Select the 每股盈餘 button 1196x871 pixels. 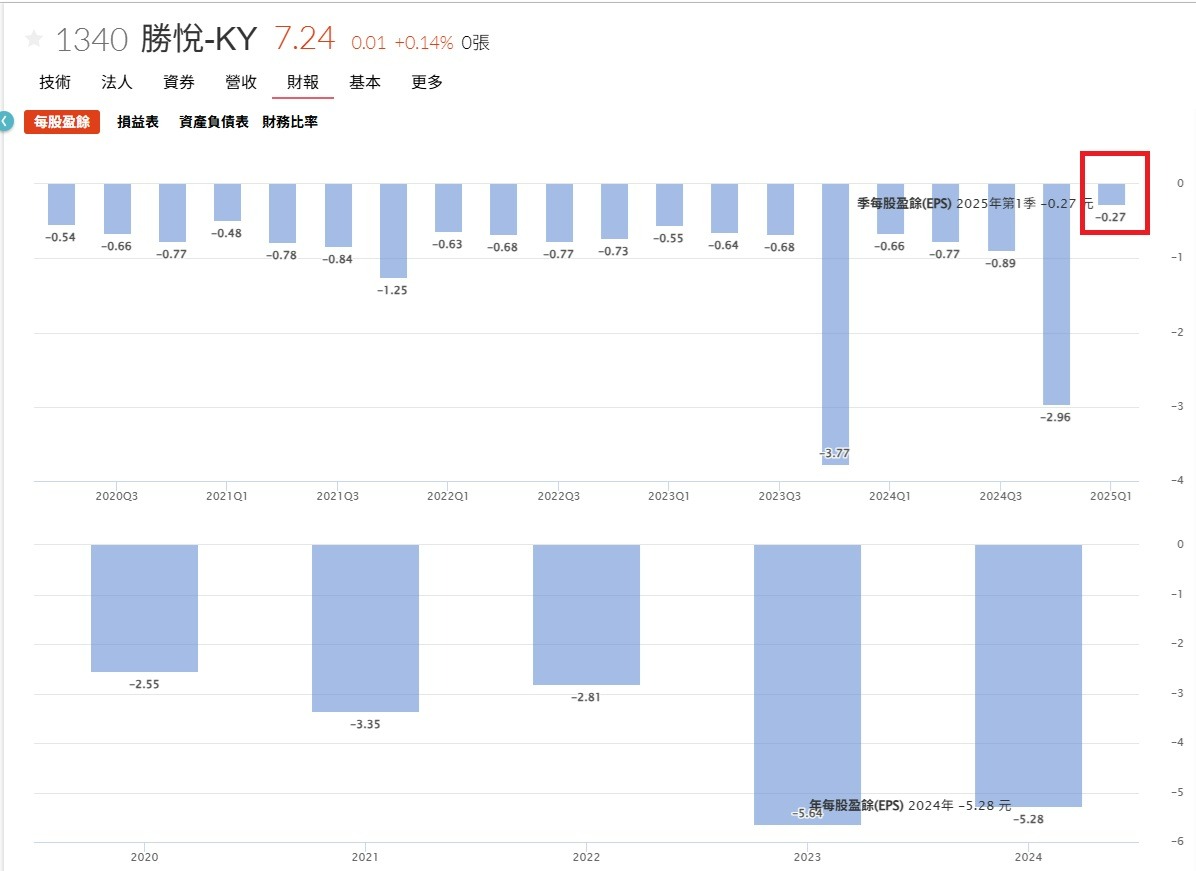coord(62,122)
